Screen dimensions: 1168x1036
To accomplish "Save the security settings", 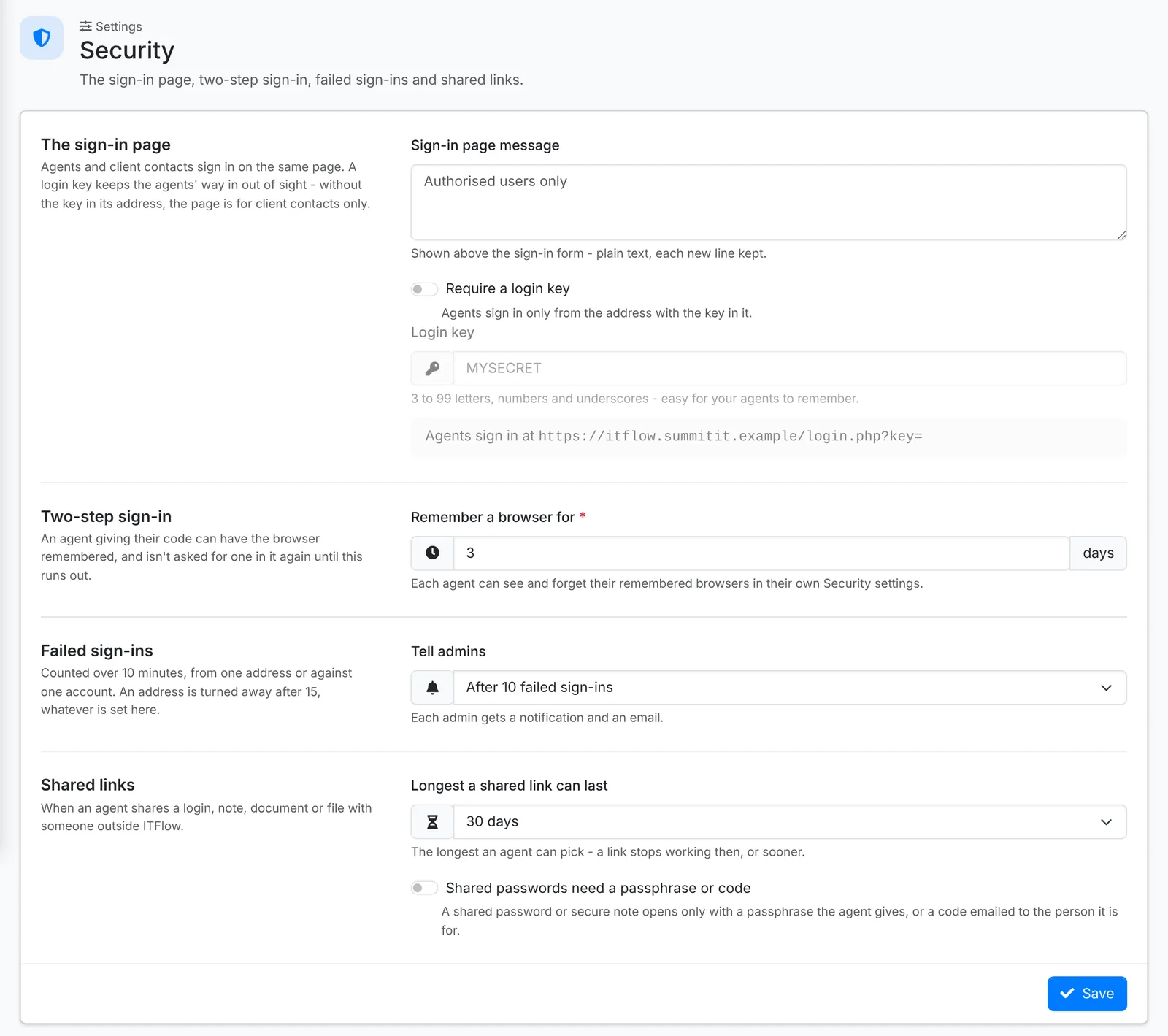I will 1087,994.
